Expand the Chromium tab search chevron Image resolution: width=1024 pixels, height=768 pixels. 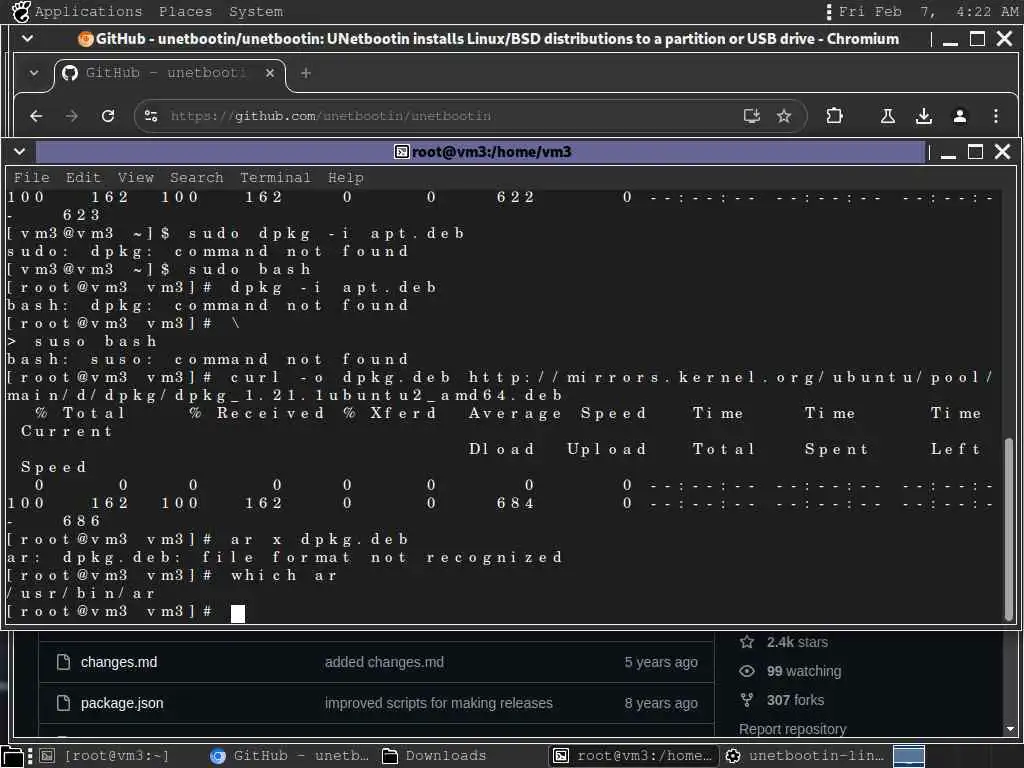(33, 73)
